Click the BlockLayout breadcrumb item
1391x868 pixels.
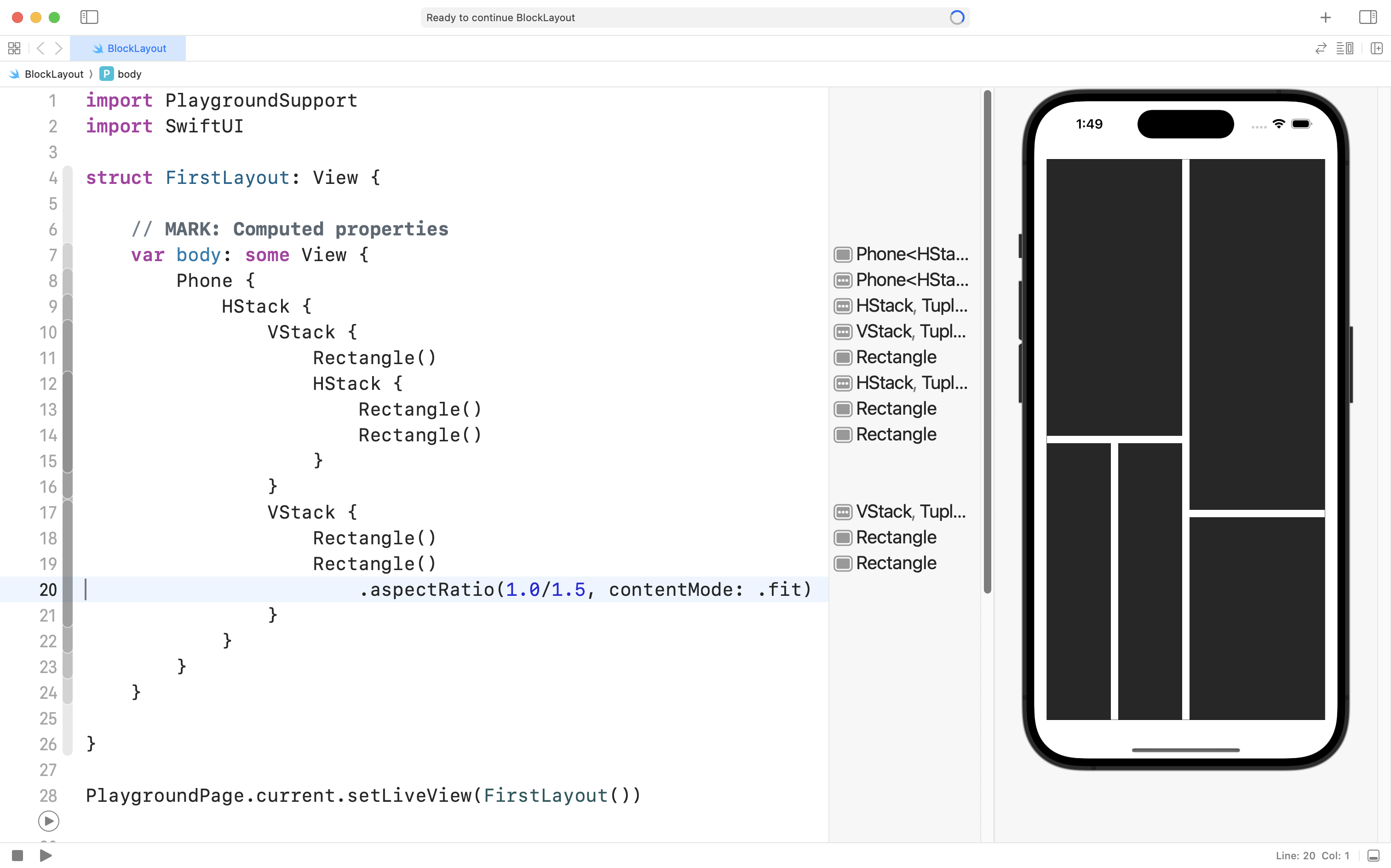click(53, 74)
